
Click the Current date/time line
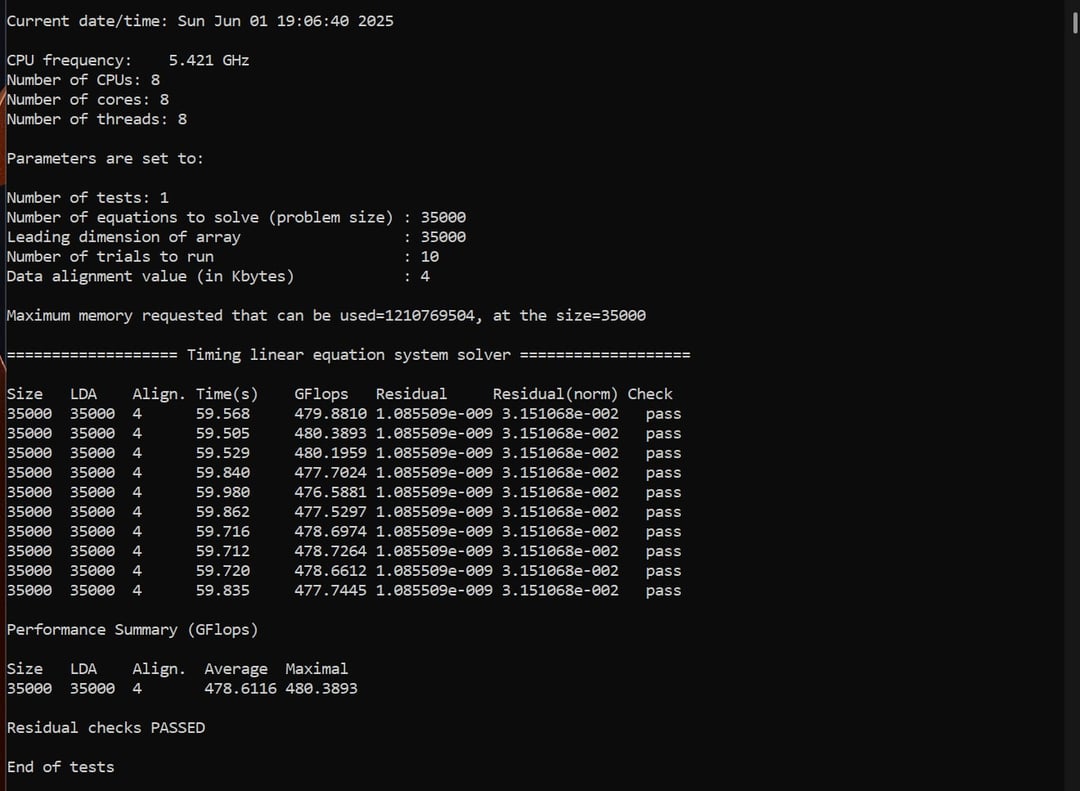[200, 21]
